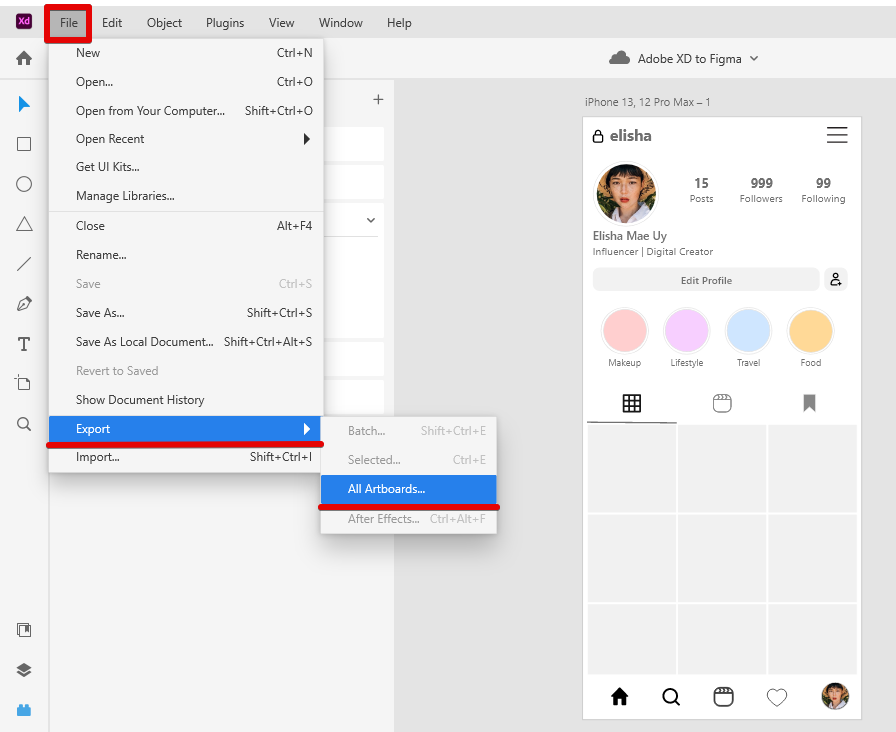Select the Line tool
Image resolution: width=896 pixels, height=732 pixels.
tap(24, 264)
